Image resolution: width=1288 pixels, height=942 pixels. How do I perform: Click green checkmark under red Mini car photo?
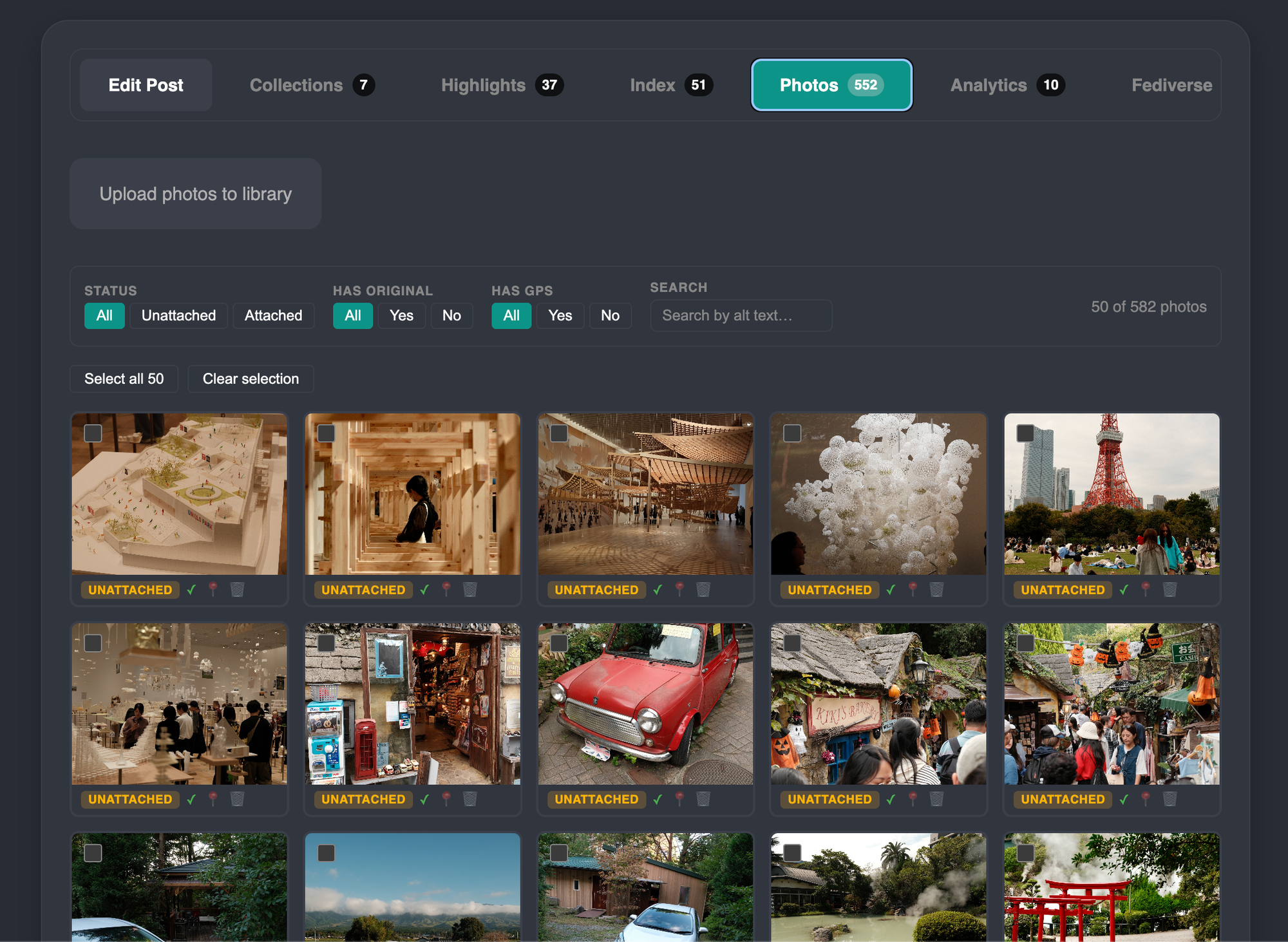point(658,799)
